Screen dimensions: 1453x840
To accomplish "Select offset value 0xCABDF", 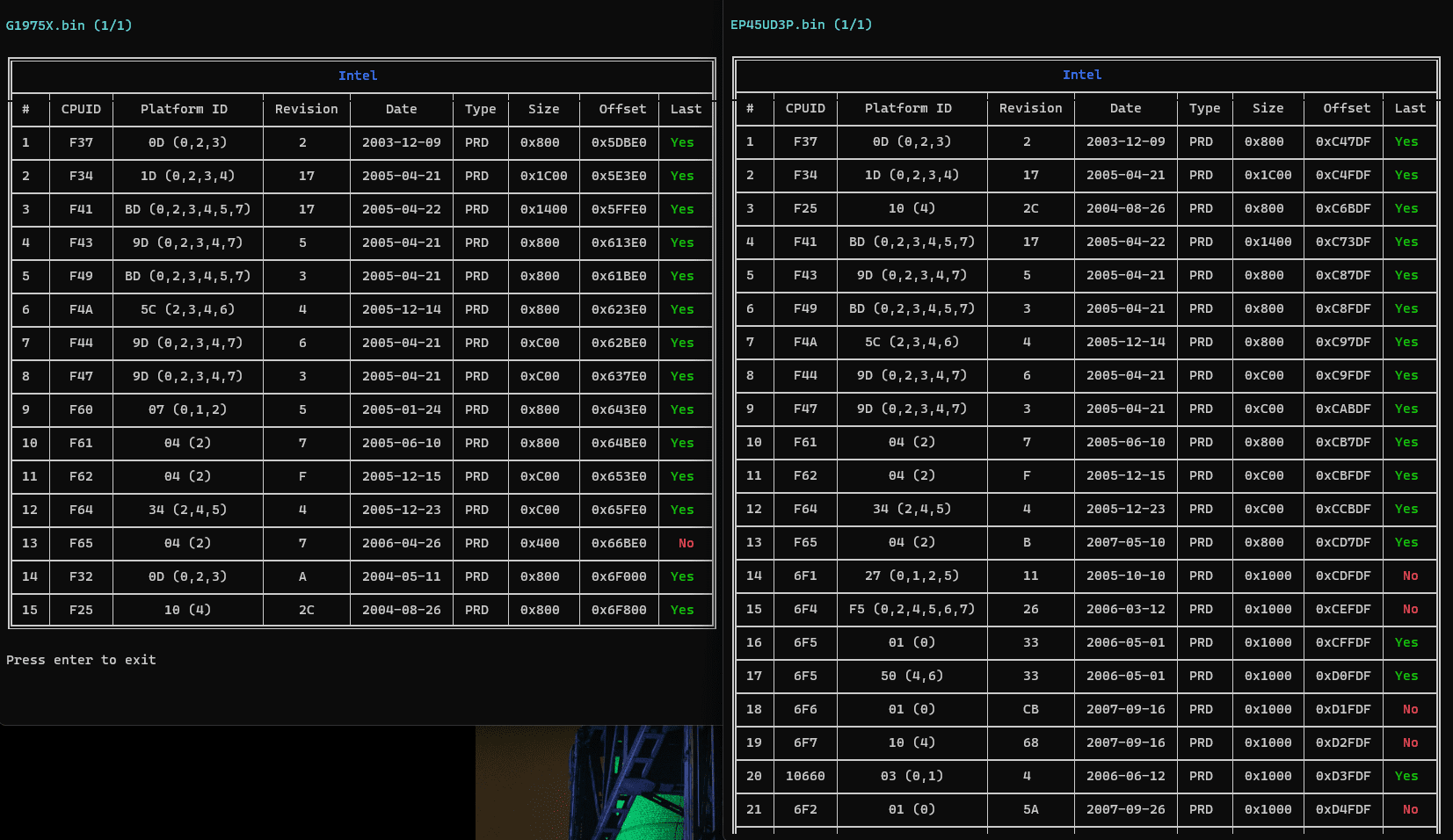I will (x=1343, y=409).
